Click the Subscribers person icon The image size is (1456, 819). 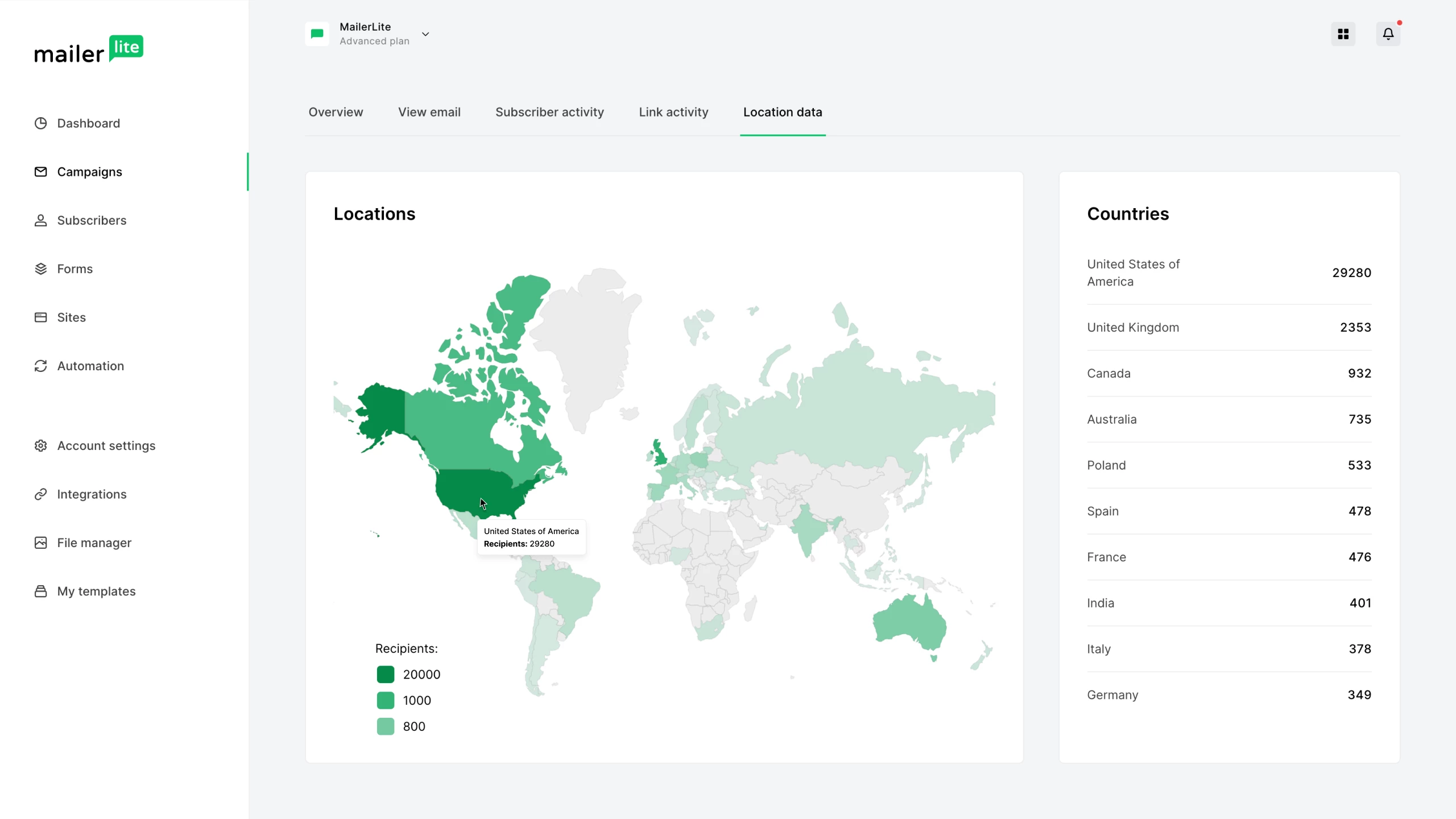(40, 221)
